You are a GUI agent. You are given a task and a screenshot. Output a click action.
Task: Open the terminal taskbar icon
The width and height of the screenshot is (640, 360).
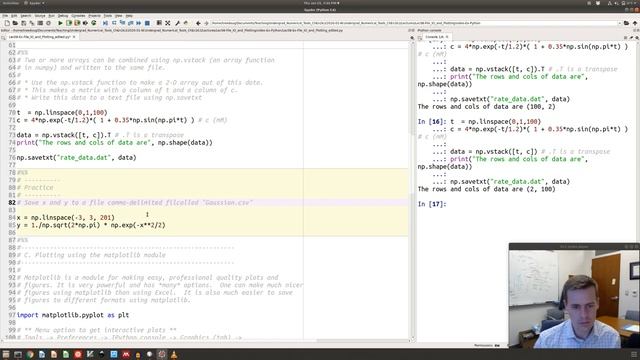coord(18,354)
